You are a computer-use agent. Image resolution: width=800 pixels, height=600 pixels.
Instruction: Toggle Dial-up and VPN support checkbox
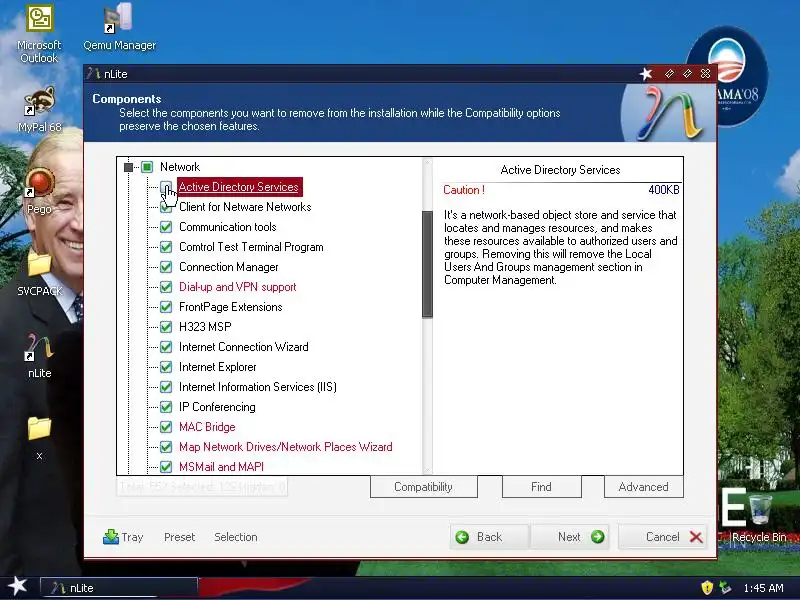[x=166, y=287]
